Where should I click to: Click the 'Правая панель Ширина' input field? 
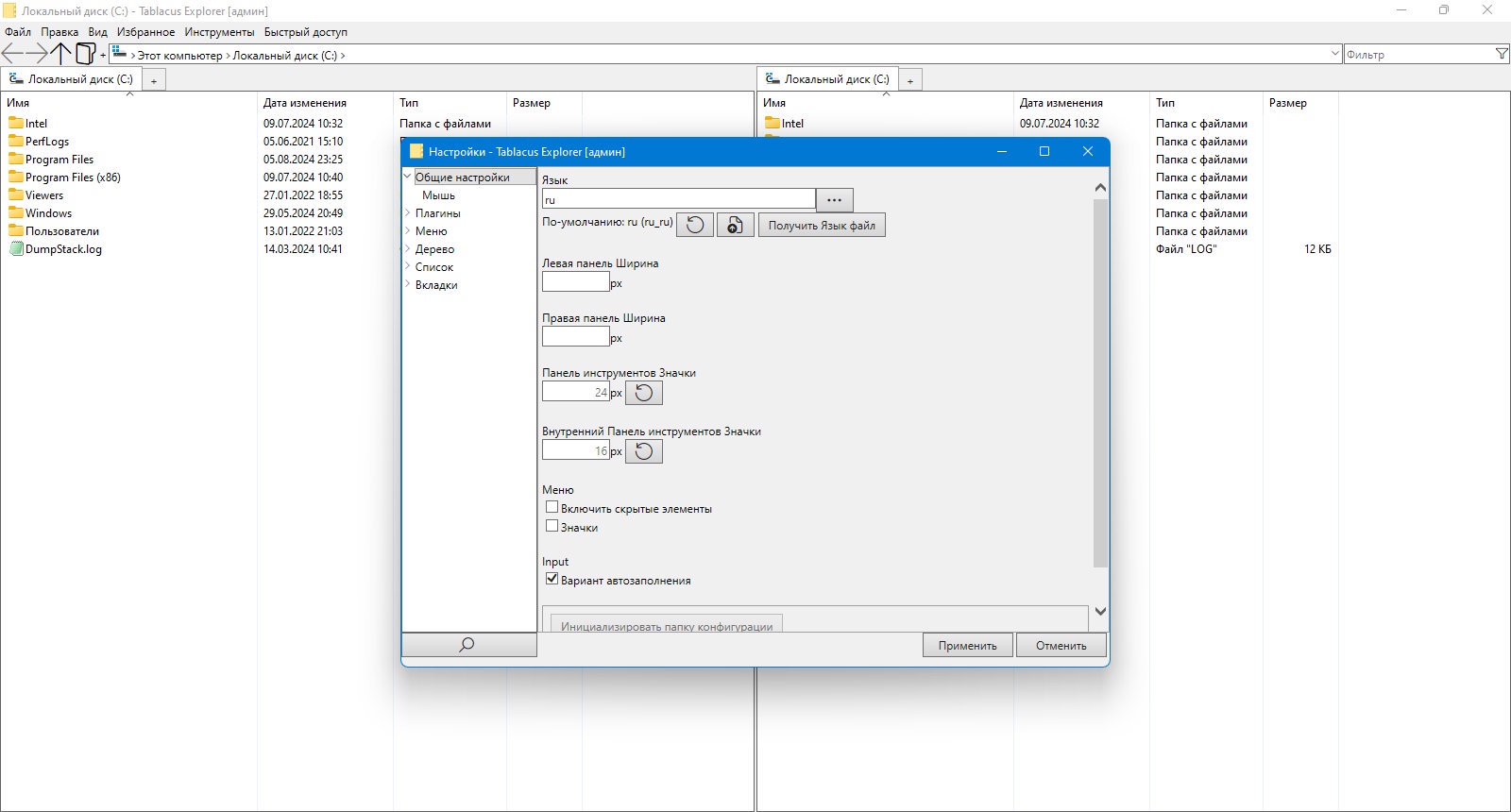[576, 336]
